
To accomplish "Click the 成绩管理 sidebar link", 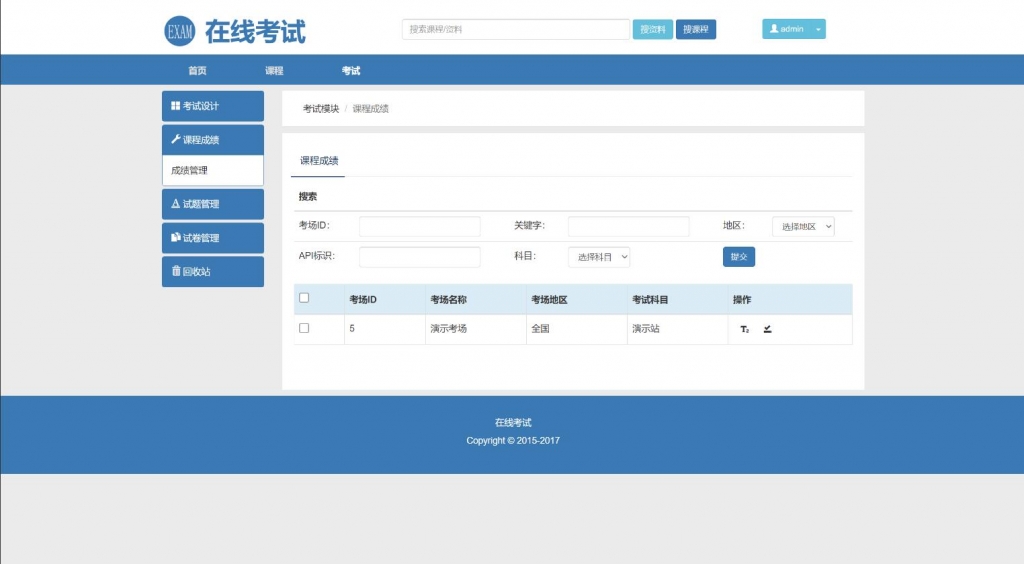I will pos(190,171).
